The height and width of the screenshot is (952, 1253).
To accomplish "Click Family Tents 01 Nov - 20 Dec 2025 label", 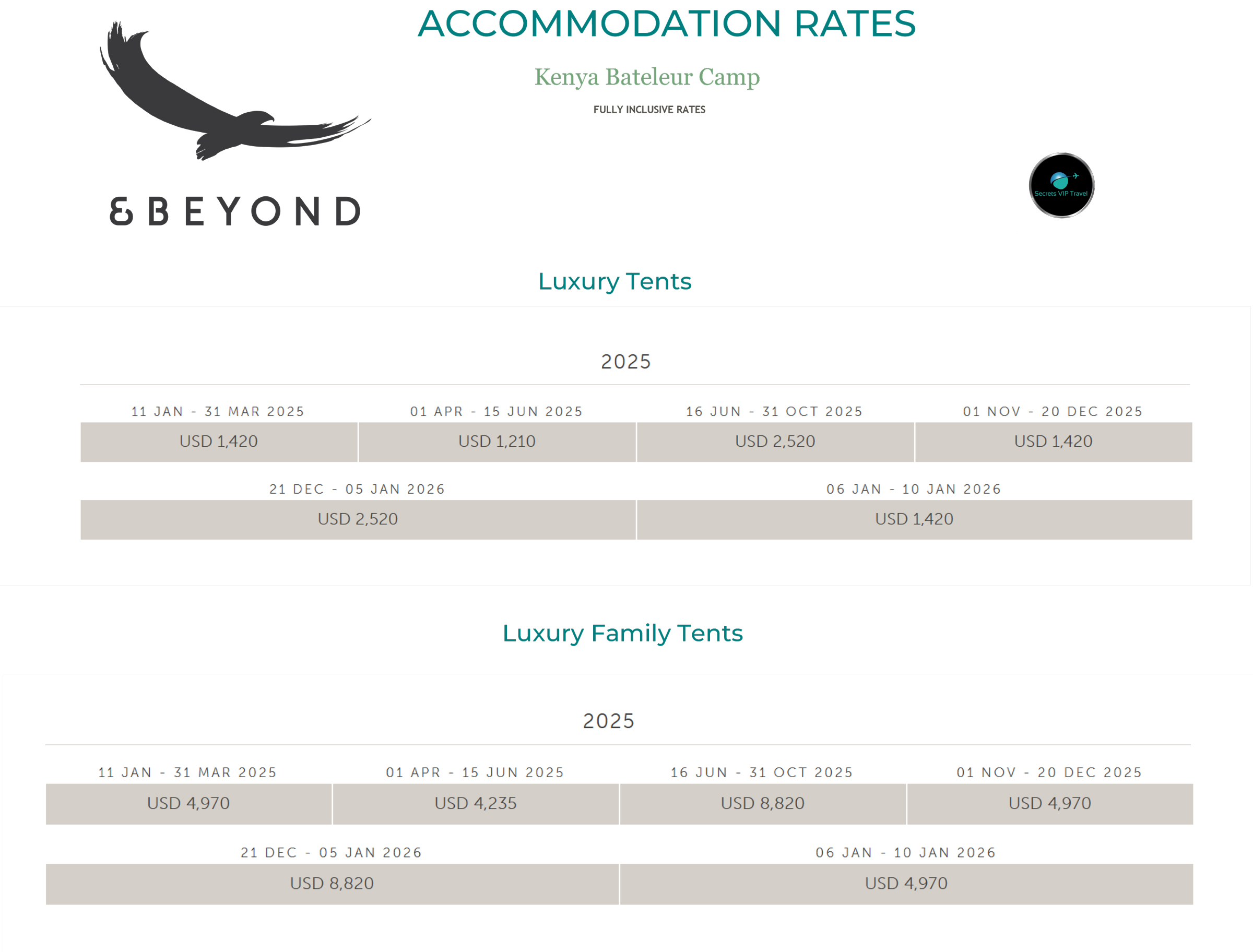I will click(x=1049, y=773).
